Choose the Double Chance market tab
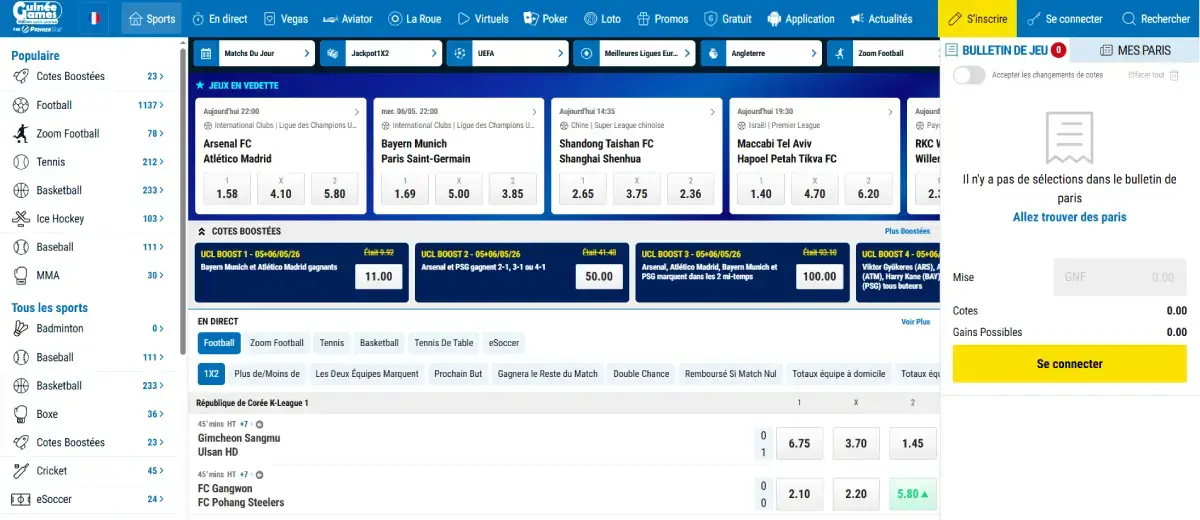The width and height of the screenshot is (1200, 520). (x=641, y=374)
